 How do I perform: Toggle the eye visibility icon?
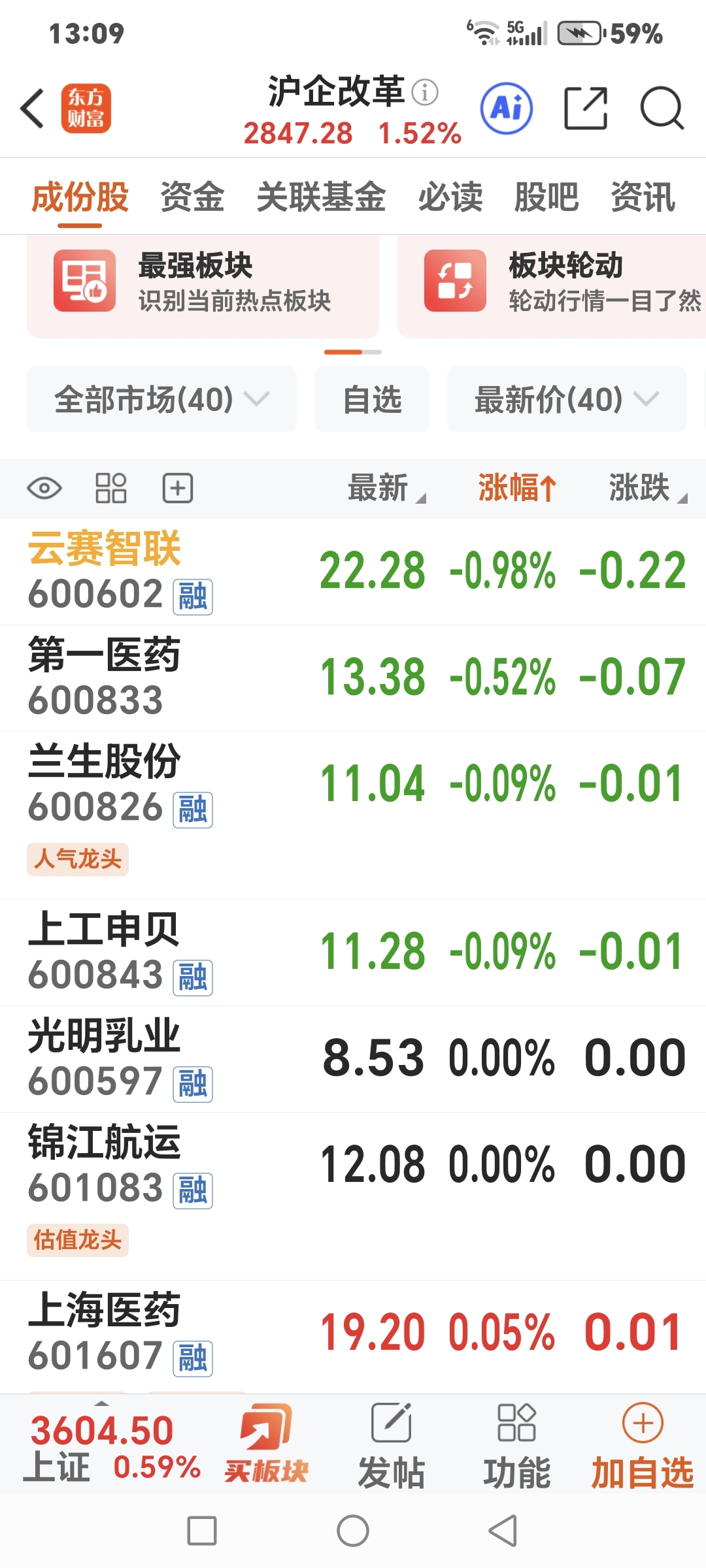[x=44, y=488]
